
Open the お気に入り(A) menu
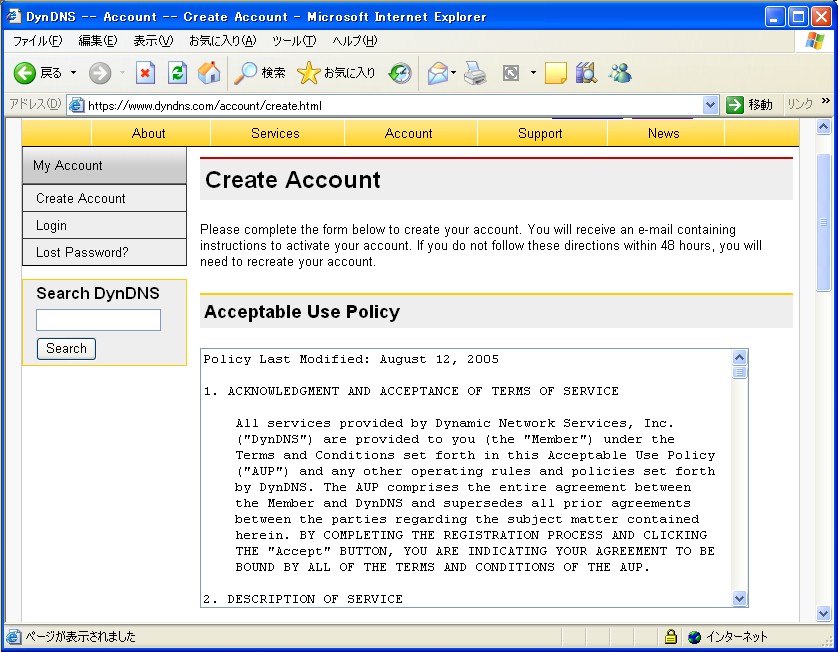tap(222, 41)
